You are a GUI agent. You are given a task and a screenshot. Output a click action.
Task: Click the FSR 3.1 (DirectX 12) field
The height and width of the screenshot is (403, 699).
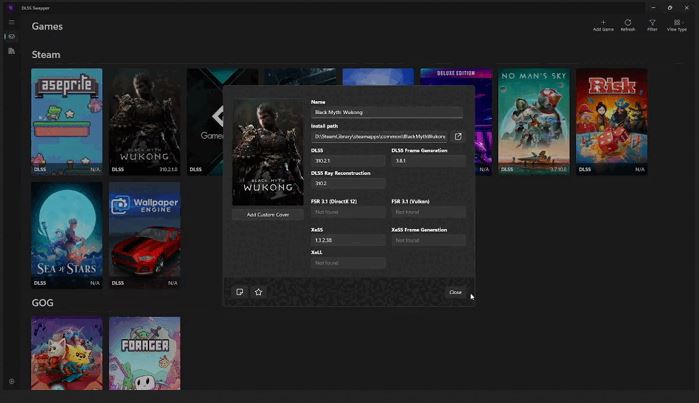click(x=348, y=212)
